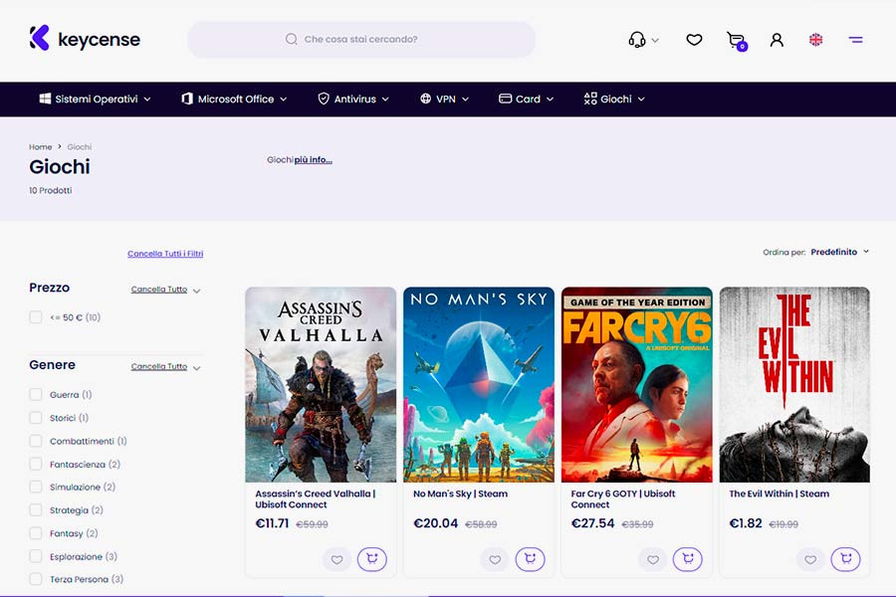
Task: Check the Guerra genre filter
Action: (x=36, y=395)
